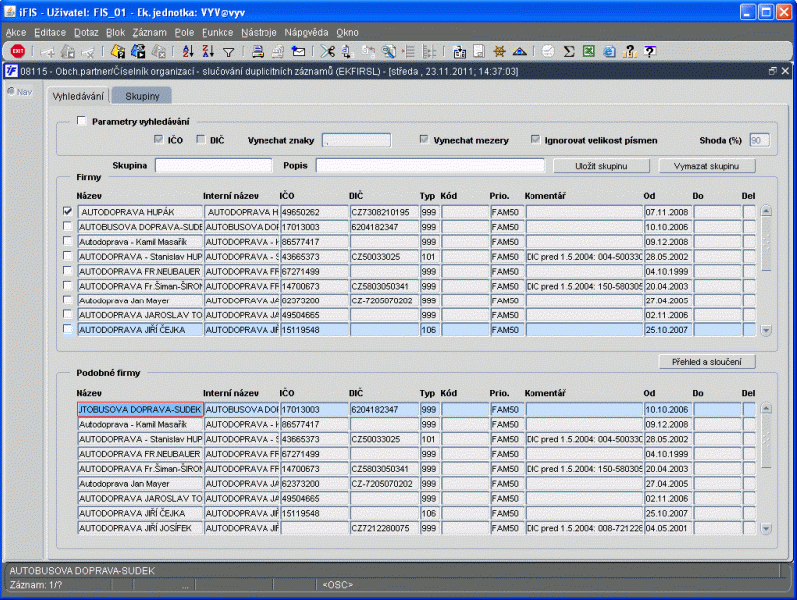Click into the Popis input field
The image size is (797, 600).
click(430, 165)
